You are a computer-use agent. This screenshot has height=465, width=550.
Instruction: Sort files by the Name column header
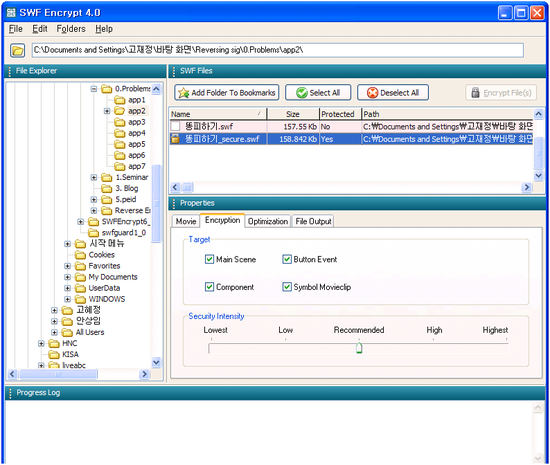coord(218,114)
